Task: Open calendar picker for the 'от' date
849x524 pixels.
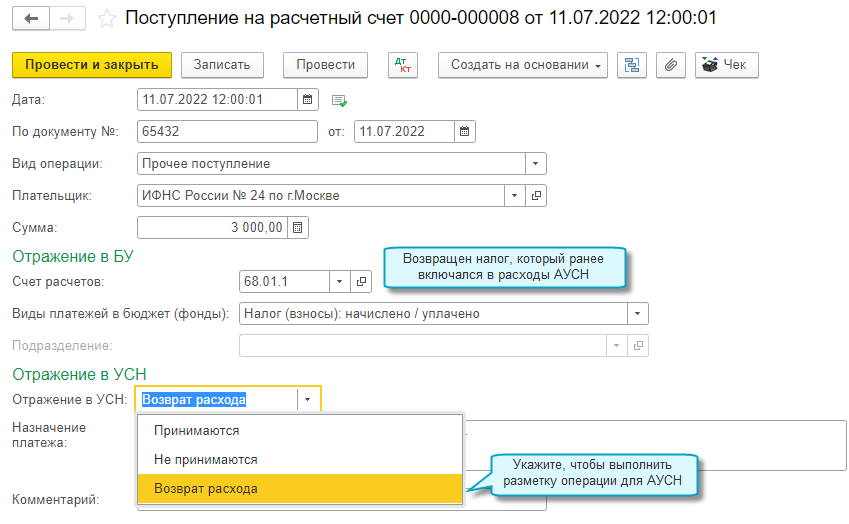Action: click(x=465, y=132)
